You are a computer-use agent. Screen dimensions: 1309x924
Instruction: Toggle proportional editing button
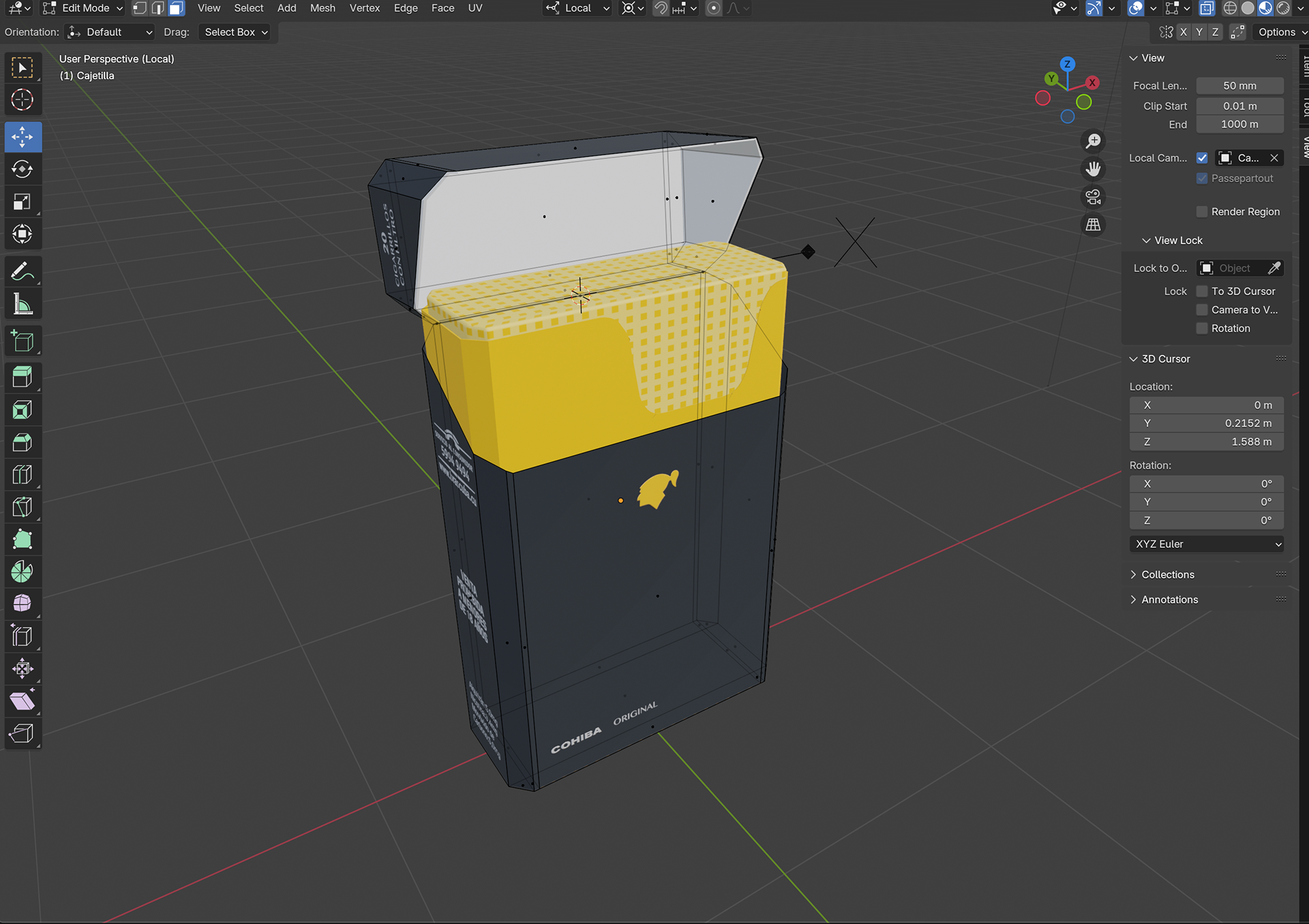tap(713, 8)
